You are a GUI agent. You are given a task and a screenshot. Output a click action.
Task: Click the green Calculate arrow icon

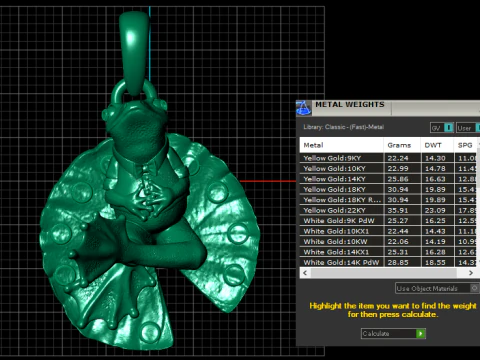point(421,333)
